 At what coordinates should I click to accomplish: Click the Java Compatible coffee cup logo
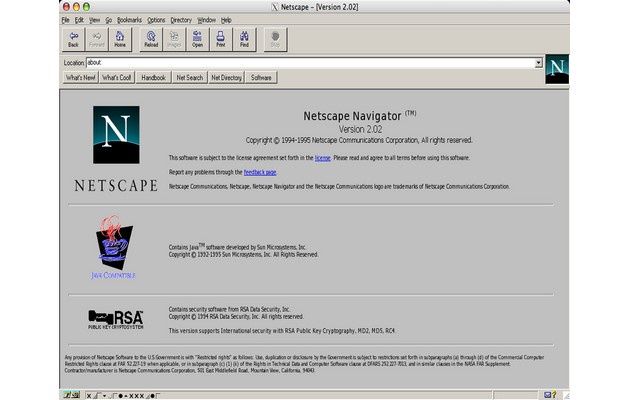[x=114, y=243]
